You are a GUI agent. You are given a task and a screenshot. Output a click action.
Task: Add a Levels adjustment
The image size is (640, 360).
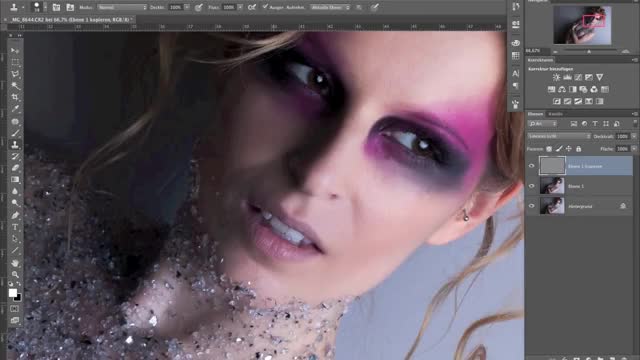[x=567, y=77]
